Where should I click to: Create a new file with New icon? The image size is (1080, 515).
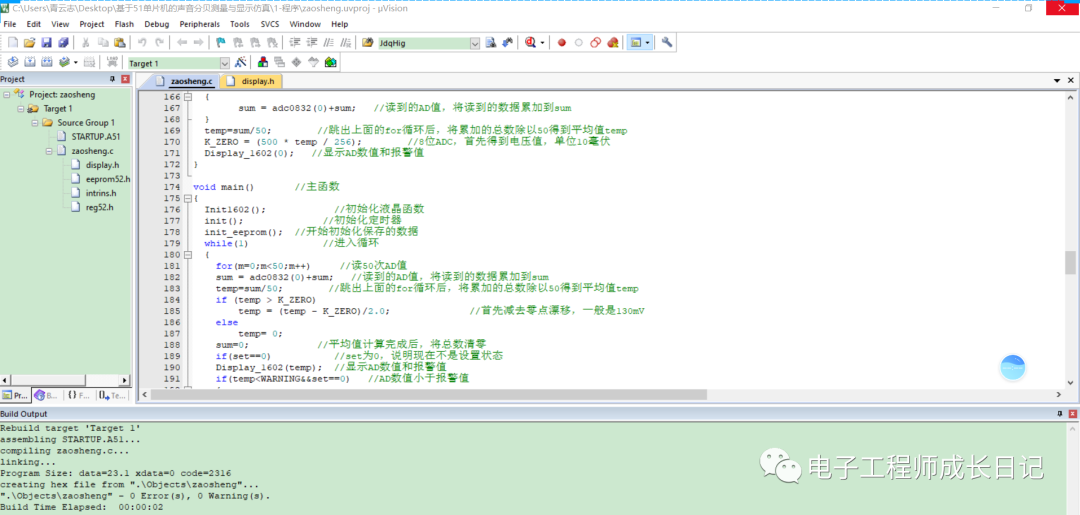click(12, 42)
